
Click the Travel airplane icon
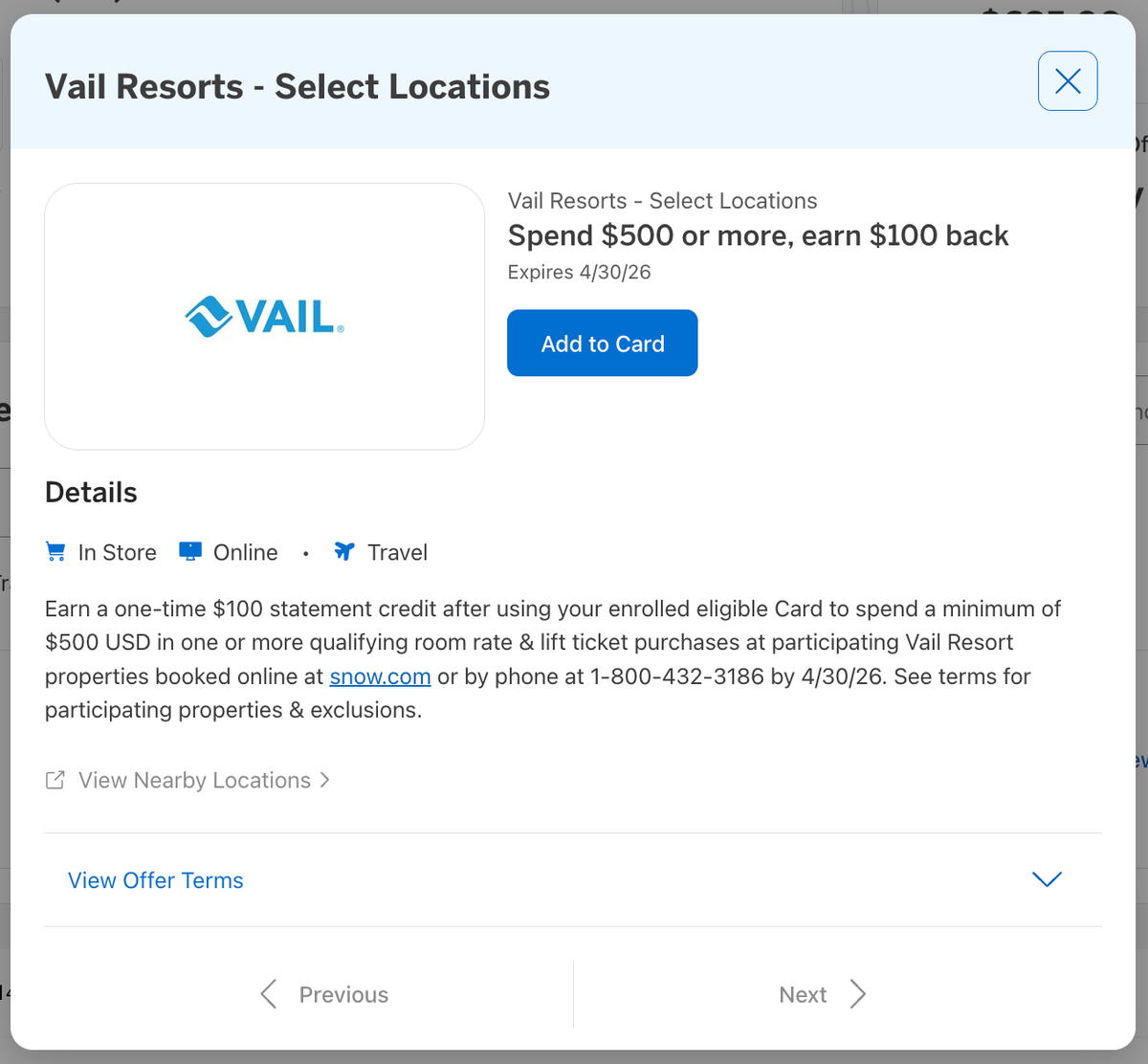(343, 551)
